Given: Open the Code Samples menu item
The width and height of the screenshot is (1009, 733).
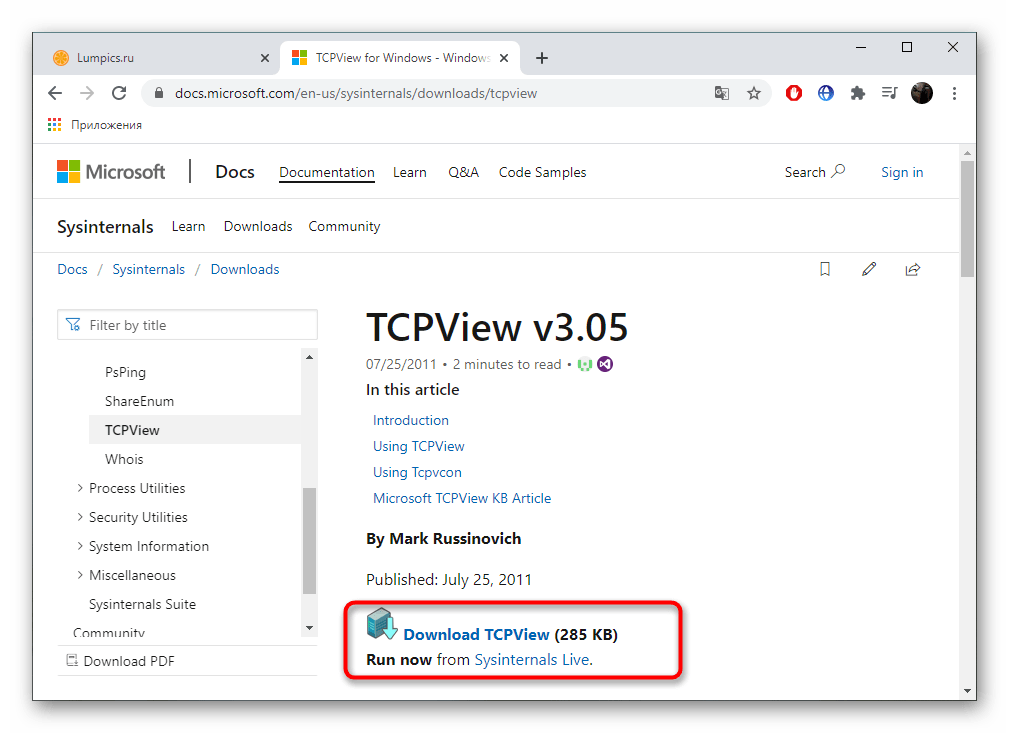Looking at the screenshot, I should (x=542, y=172).
